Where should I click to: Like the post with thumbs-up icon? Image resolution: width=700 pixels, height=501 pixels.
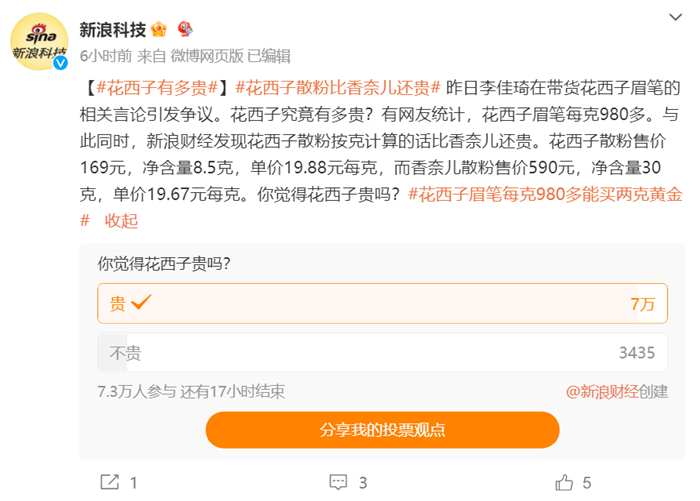point(564,482)
